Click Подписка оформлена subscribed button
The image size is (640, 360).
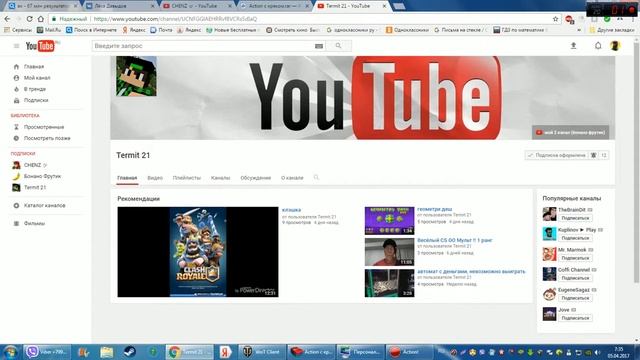pyautogui.click(x=556, y=155)
